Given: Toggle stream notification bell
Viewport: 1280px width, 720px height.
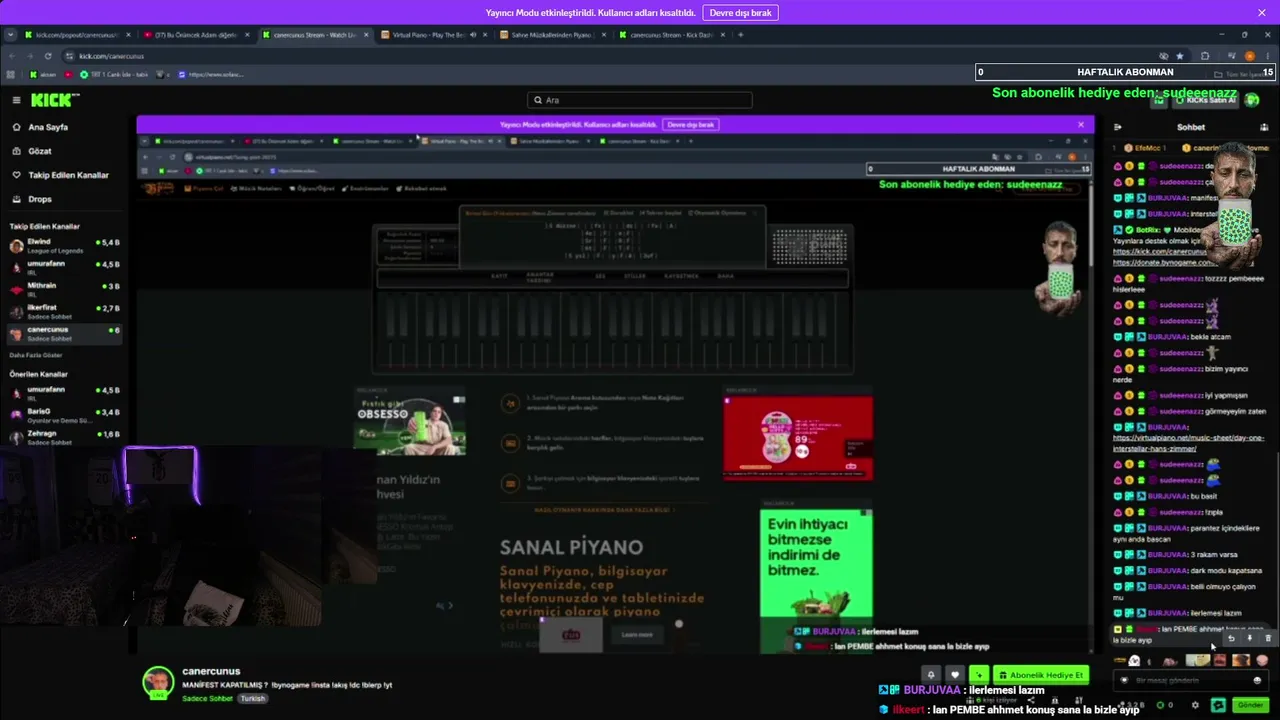Looking at the screenshot, I should click(931, 675).
